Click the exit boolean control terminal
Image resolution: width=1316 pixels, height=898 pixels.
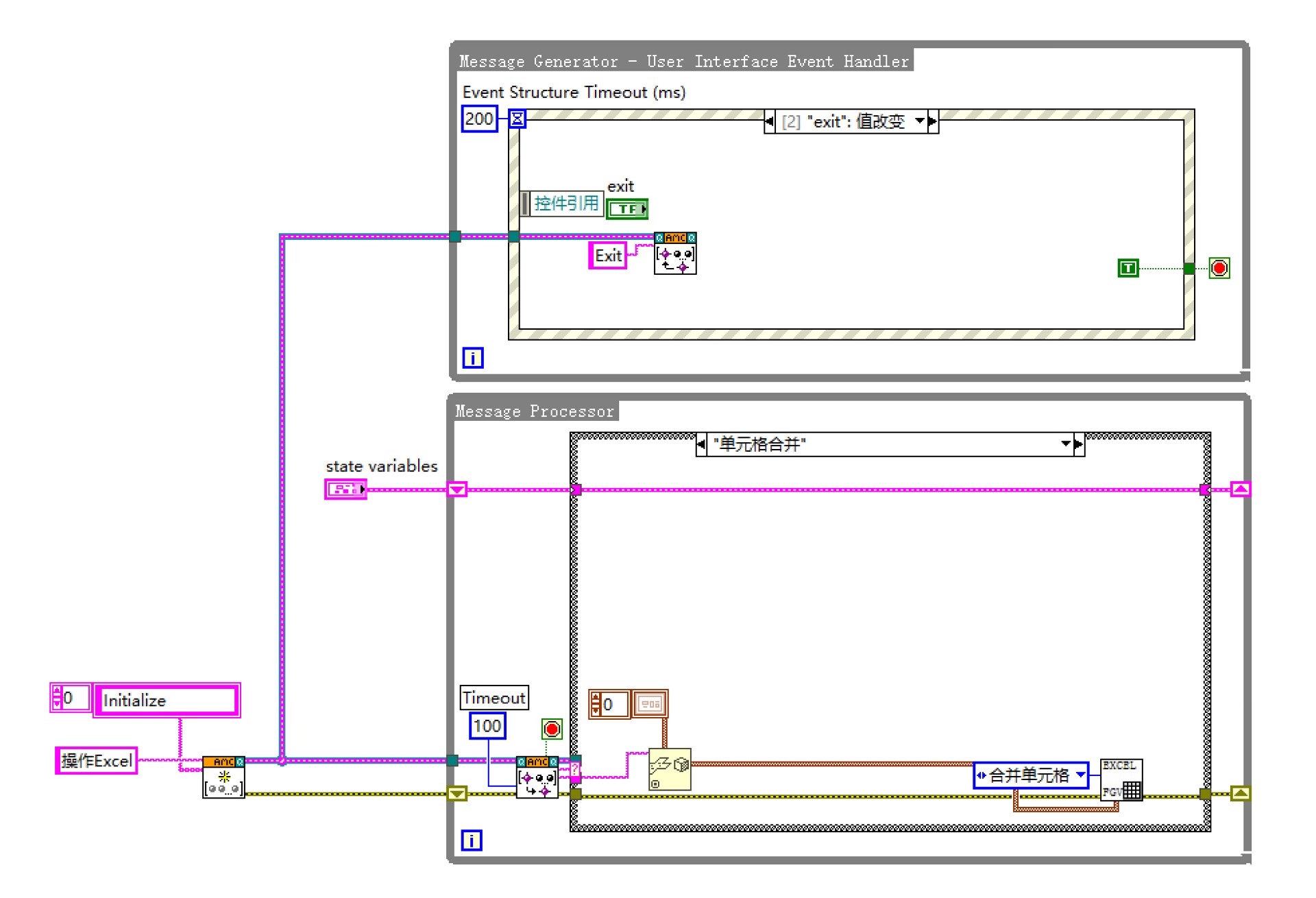626,208
